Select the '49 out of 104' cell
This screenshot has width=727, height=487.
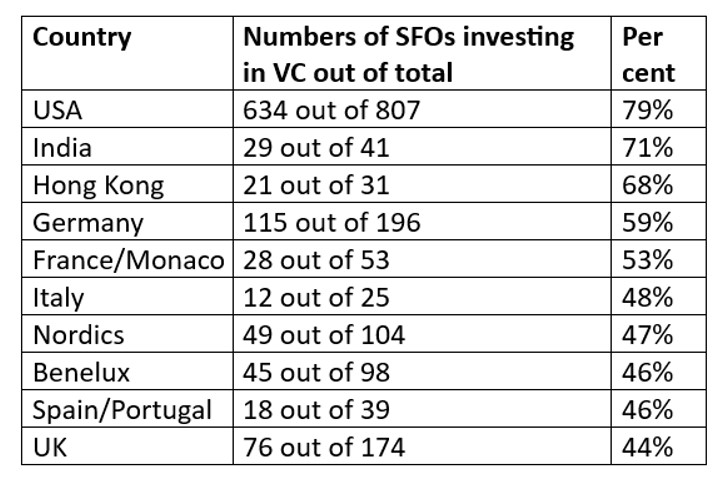coord(324,334)
